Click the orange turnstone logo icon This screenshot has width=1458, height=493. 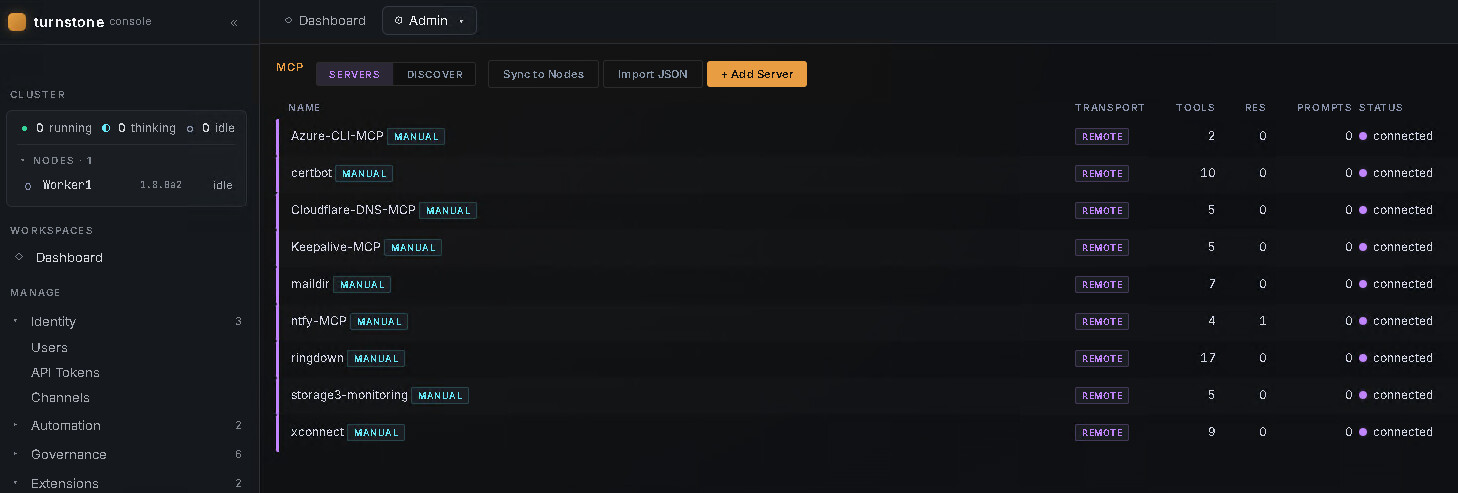(17, 22)
